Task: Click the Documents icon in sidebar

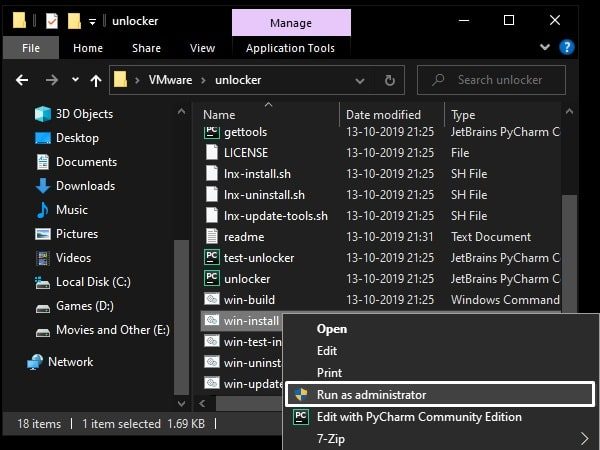Action: tap(42, 162)
